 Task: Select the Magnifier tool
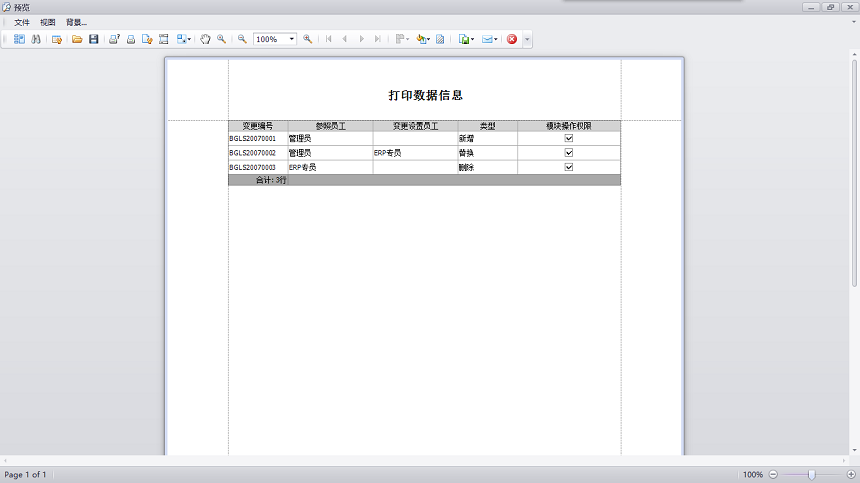(222, 39)
